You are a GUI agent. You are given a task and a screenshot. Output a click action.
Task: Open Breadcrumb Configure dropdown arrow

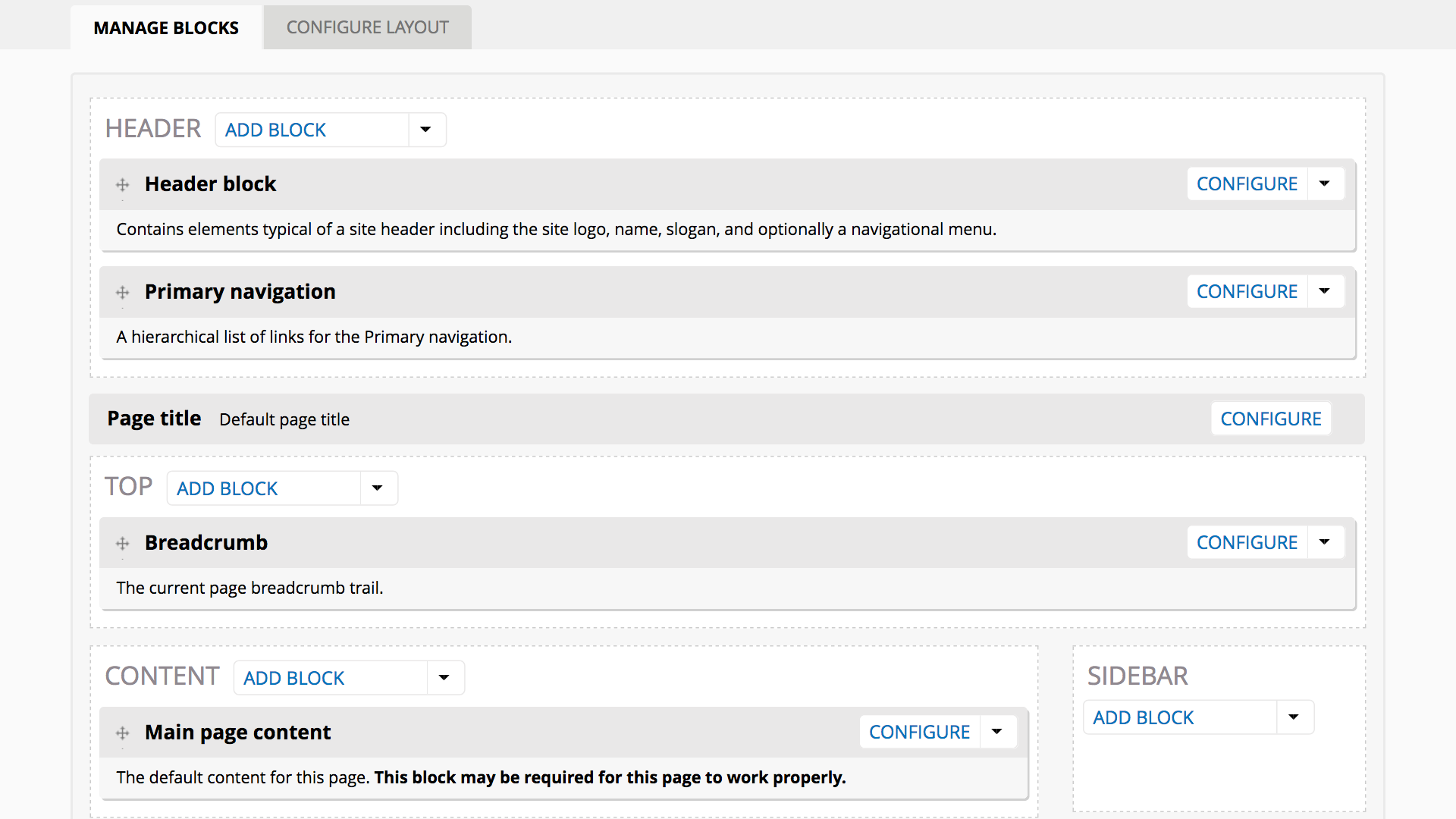tap(1325, 543)
